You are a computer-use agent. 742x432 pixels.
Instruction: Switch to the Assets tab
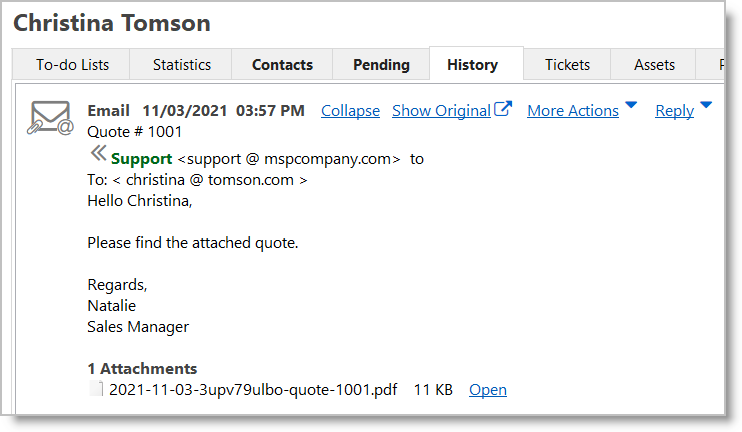pos(654,65)
